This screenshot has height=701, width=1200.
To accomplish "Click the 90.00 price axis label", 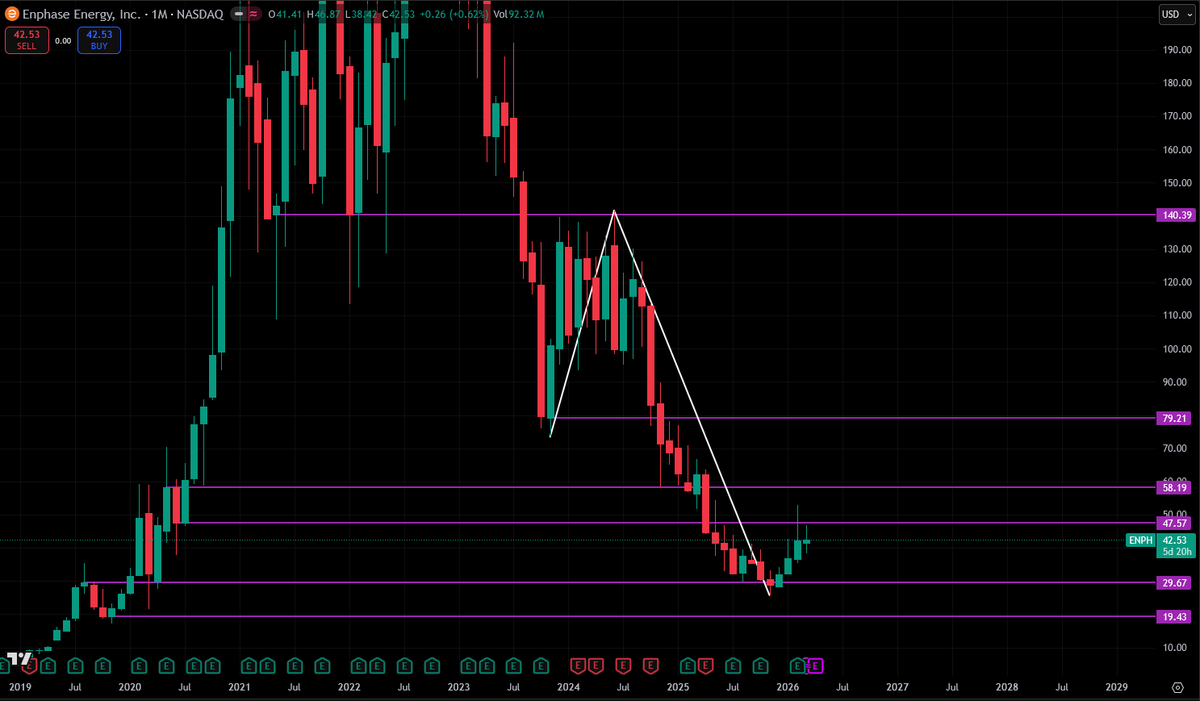I will pos(1175,382).
